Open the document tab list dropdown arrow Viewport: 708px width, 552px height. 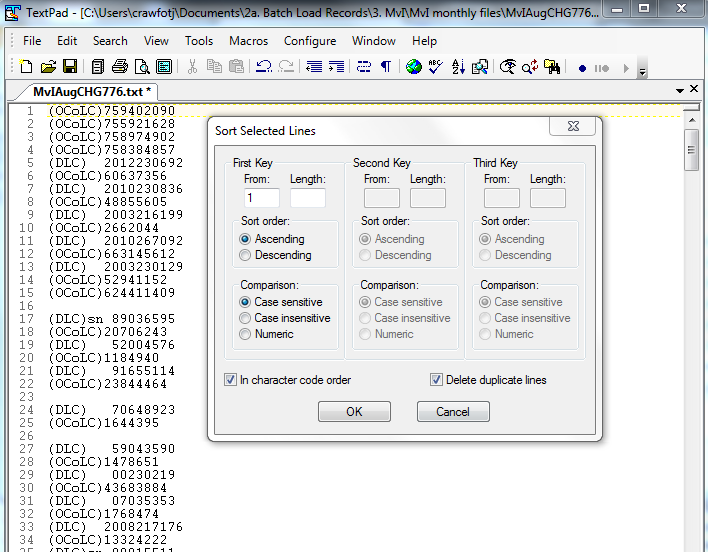[x=680, y=91]
